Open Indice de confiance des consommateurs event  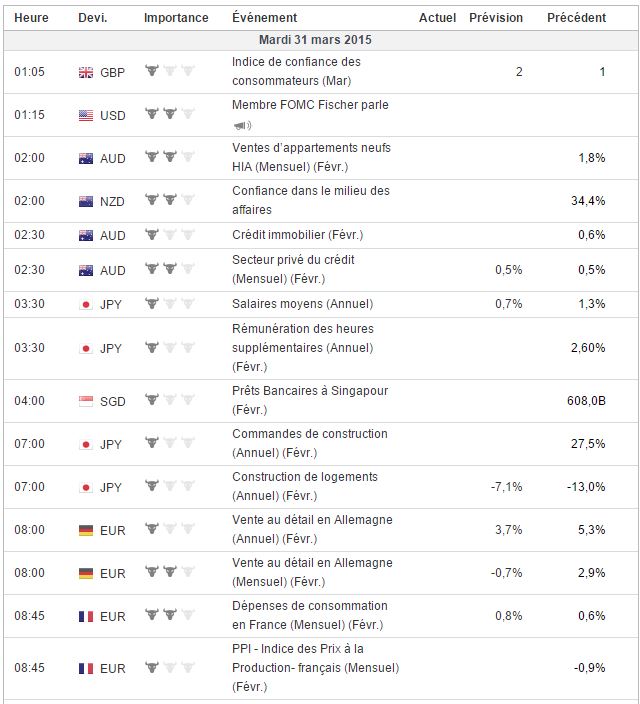point(296,71)
